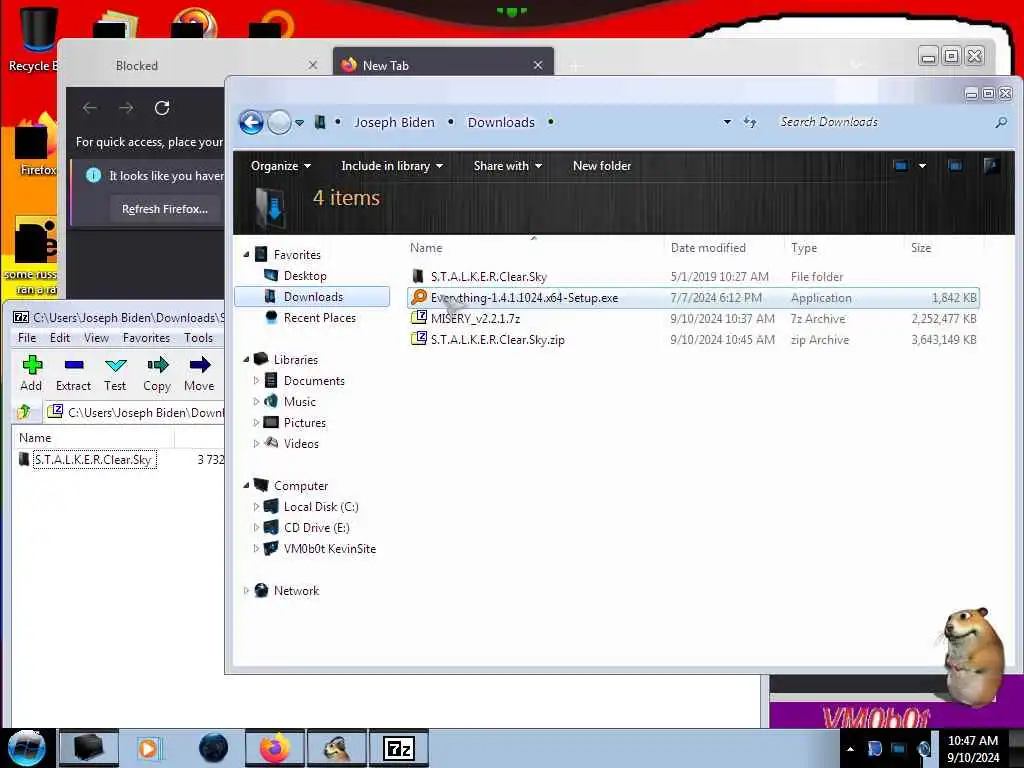Open 7-Zip Favorites menu
1024x768 pixels.
click(x=146, y=338)
